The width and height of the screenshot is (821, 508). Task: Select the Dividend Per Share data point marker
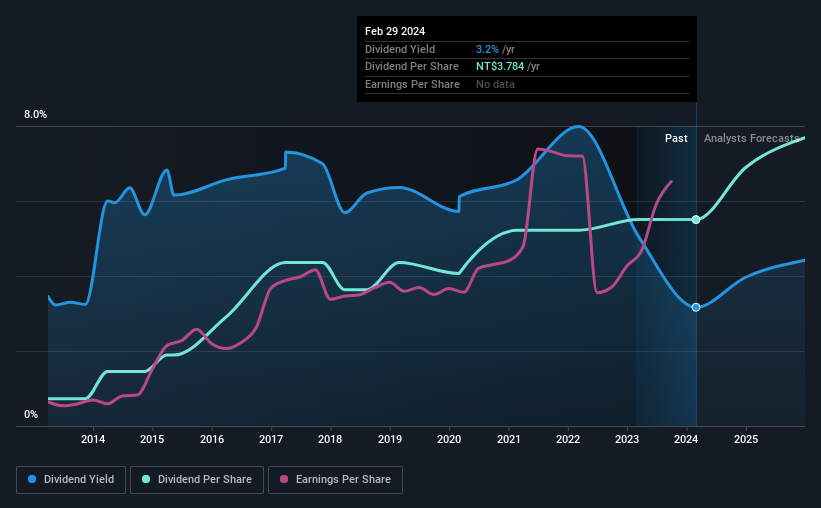click(x=696, y=219)
